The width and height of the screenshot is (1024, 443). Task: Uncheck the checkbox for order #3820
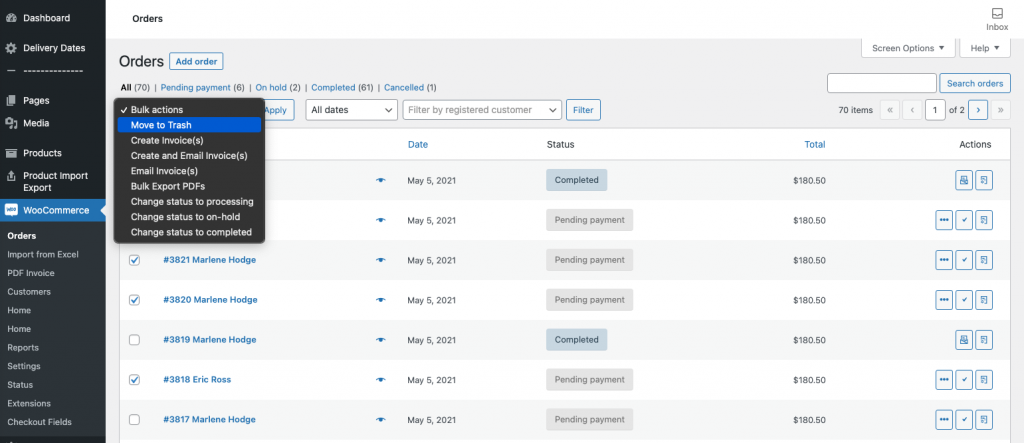click(135, 300)
